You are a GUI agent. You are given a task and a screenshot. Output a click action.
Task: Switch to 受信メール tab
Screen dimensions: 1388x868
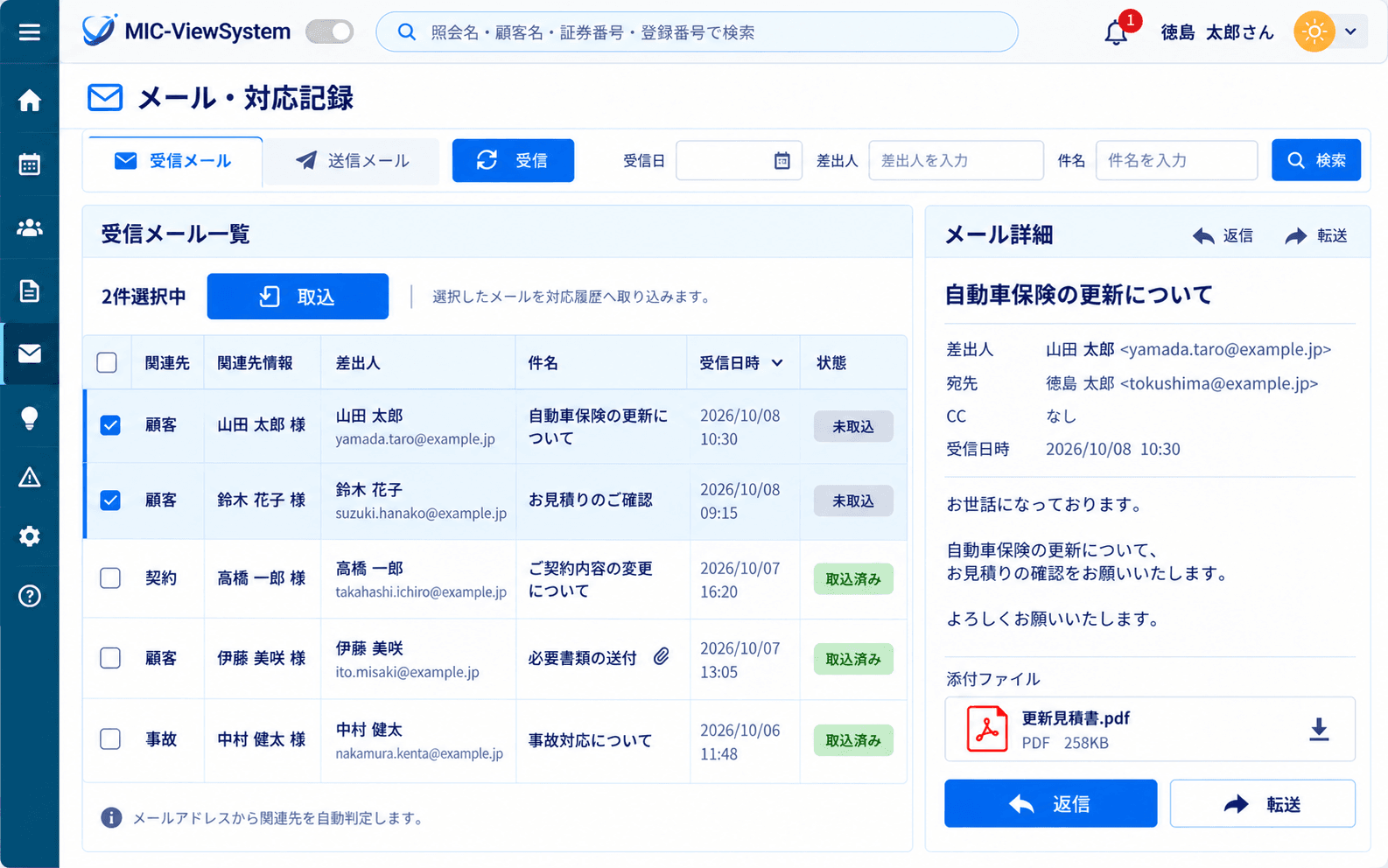[173, 161]
